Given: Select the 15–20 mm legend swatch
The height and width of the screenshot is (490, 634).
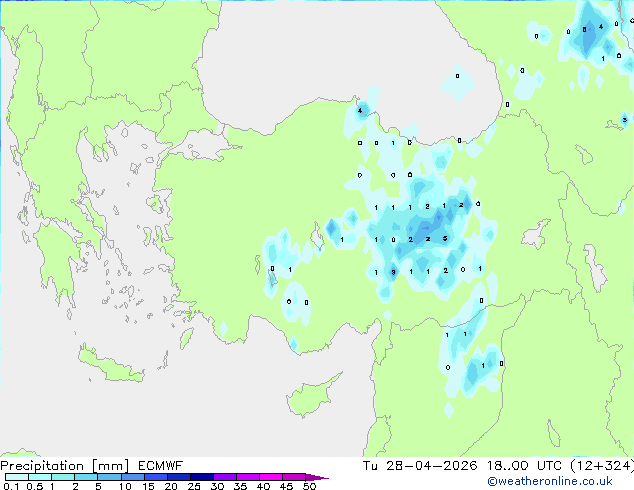Looking at the screenshot, I should [x=156, y=477].
